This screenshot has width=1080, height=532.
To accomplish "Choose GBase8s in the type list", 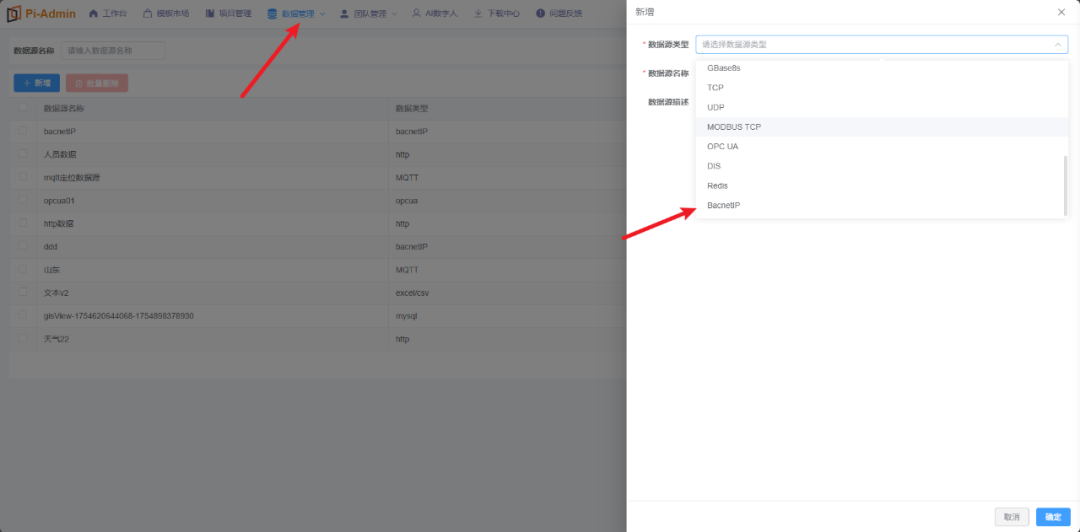I will point(882,68).
